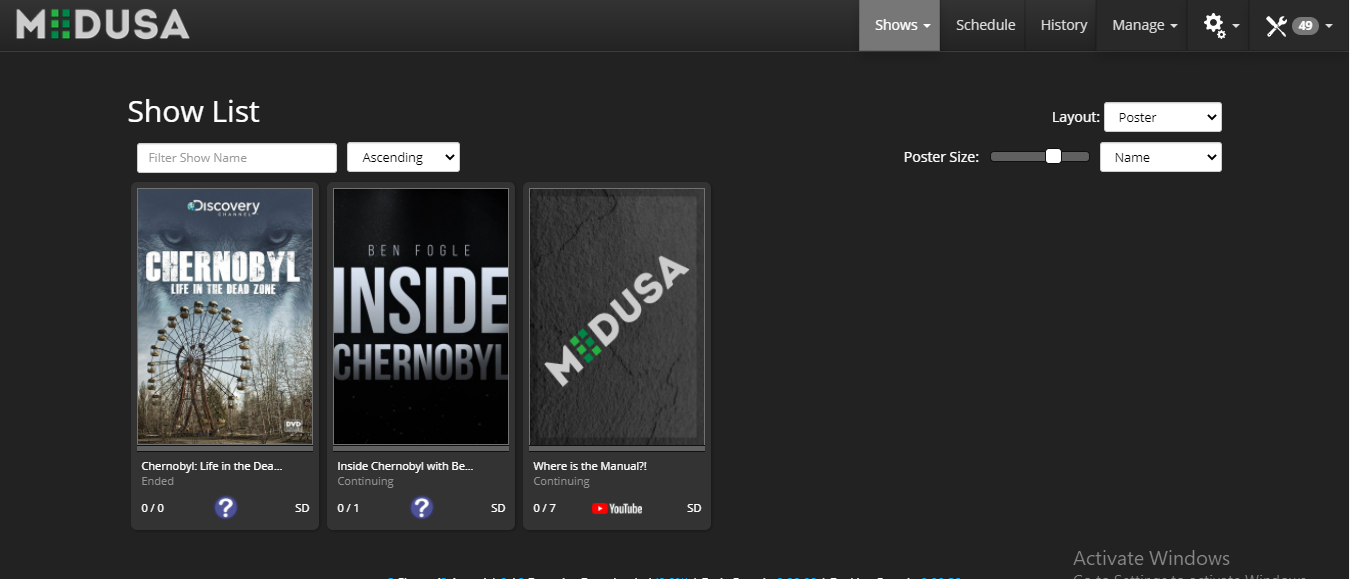
Task: Select the Inside Chernobyl poster thumbnail
Action: [421, 316]
